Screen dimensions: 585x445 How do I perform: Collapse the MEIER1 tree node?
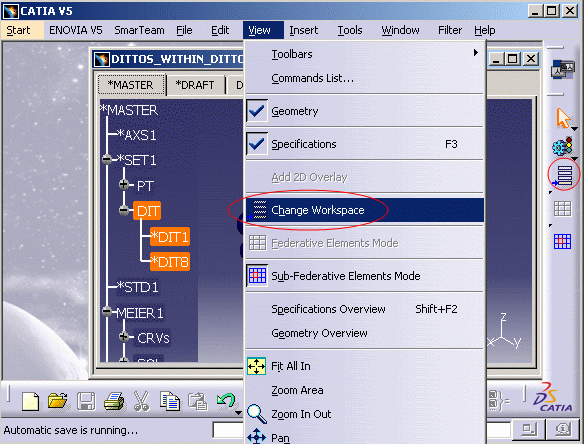pos(107,311)
